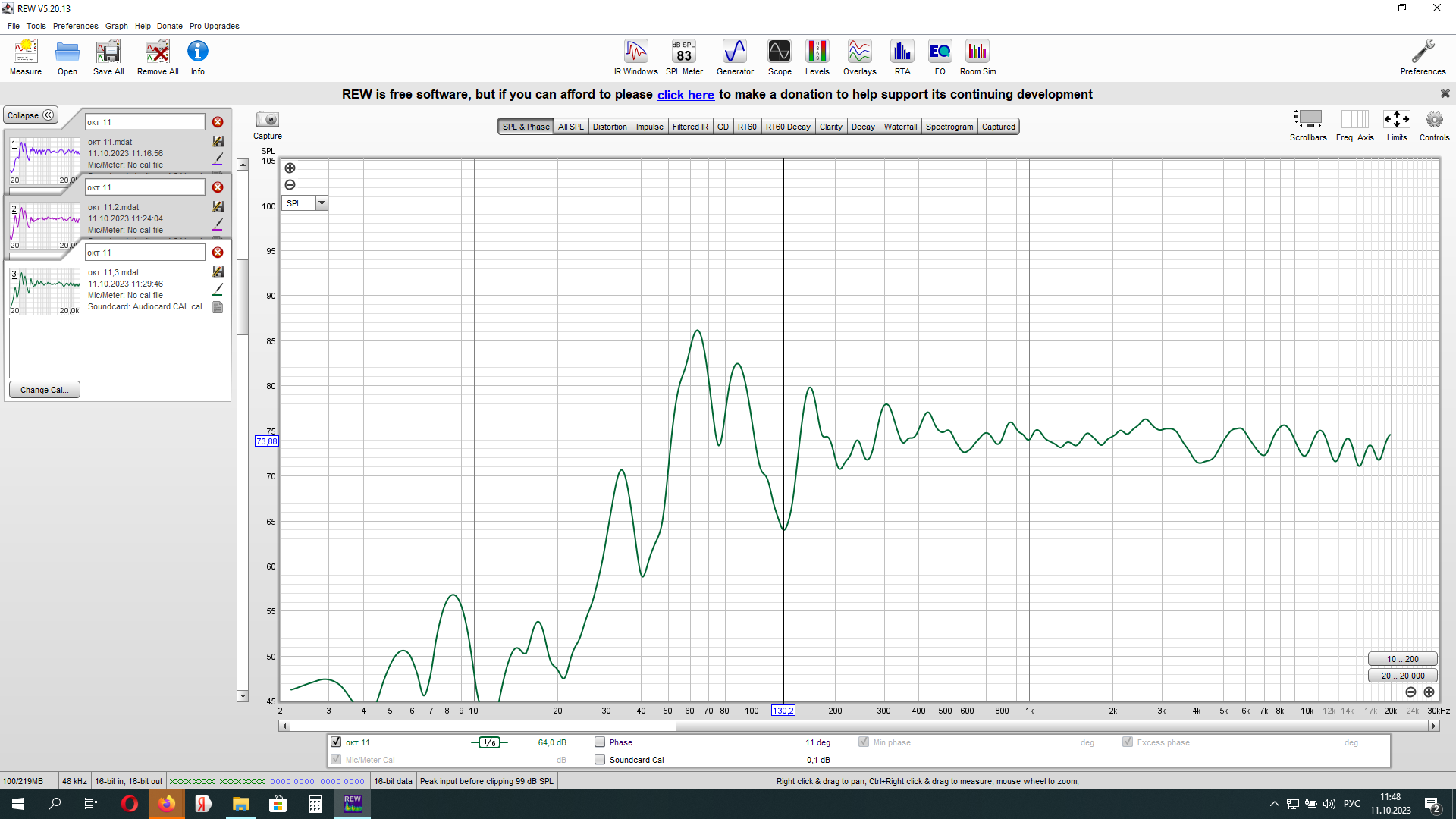Change third measurement trace color
The width and height of the screenshot is (1456, 819).
pos(218,290)
